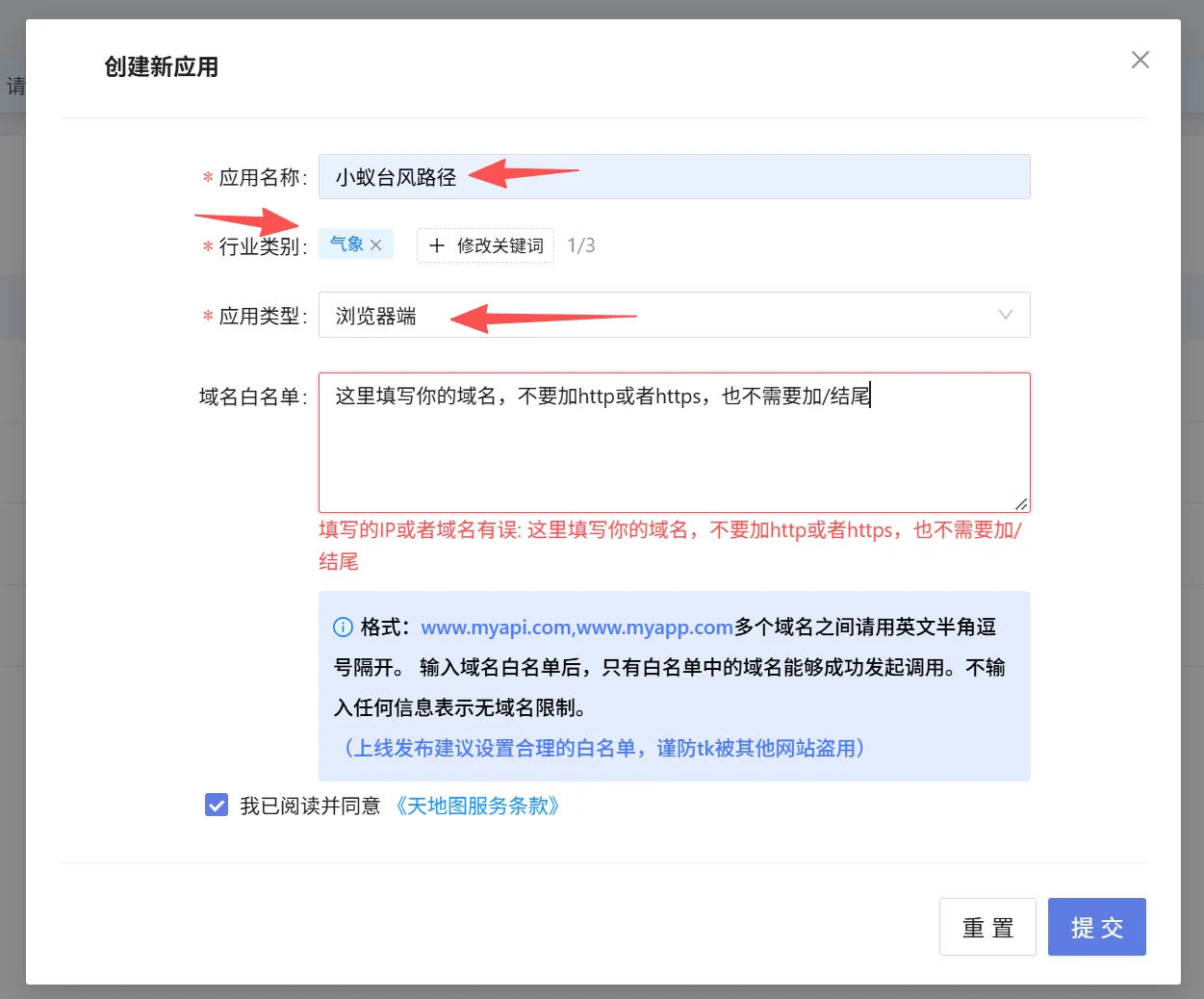Remove the 气象 industry tag
This screenshot has width=1204, height=999.
tap(376, 244)
